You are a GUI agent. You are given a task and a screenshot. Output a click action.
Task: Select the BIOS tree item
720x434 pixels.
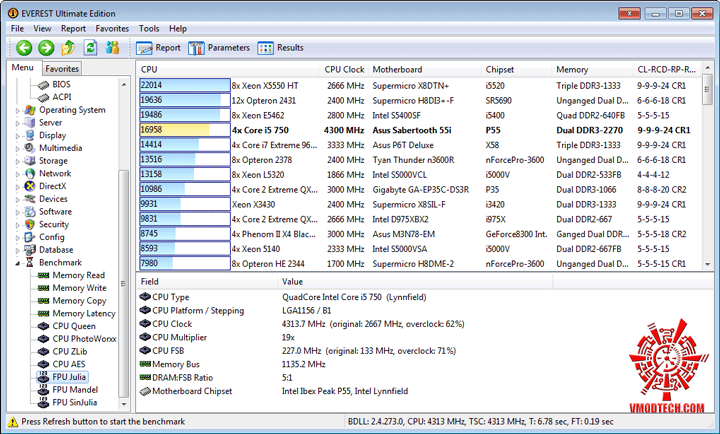(61, 85)
